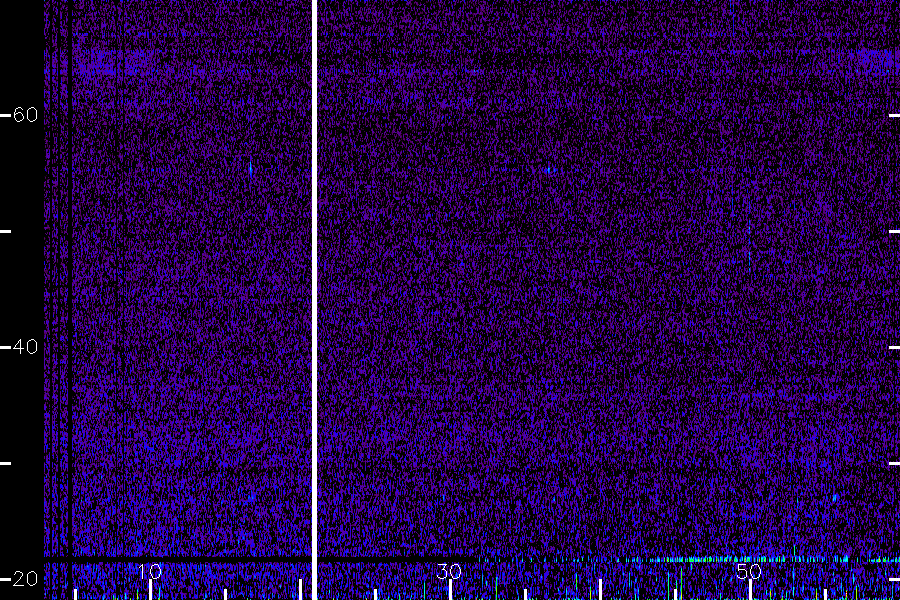Click the 40 label on the vertical axis
The image size is (900, 600).
(25, 347)
